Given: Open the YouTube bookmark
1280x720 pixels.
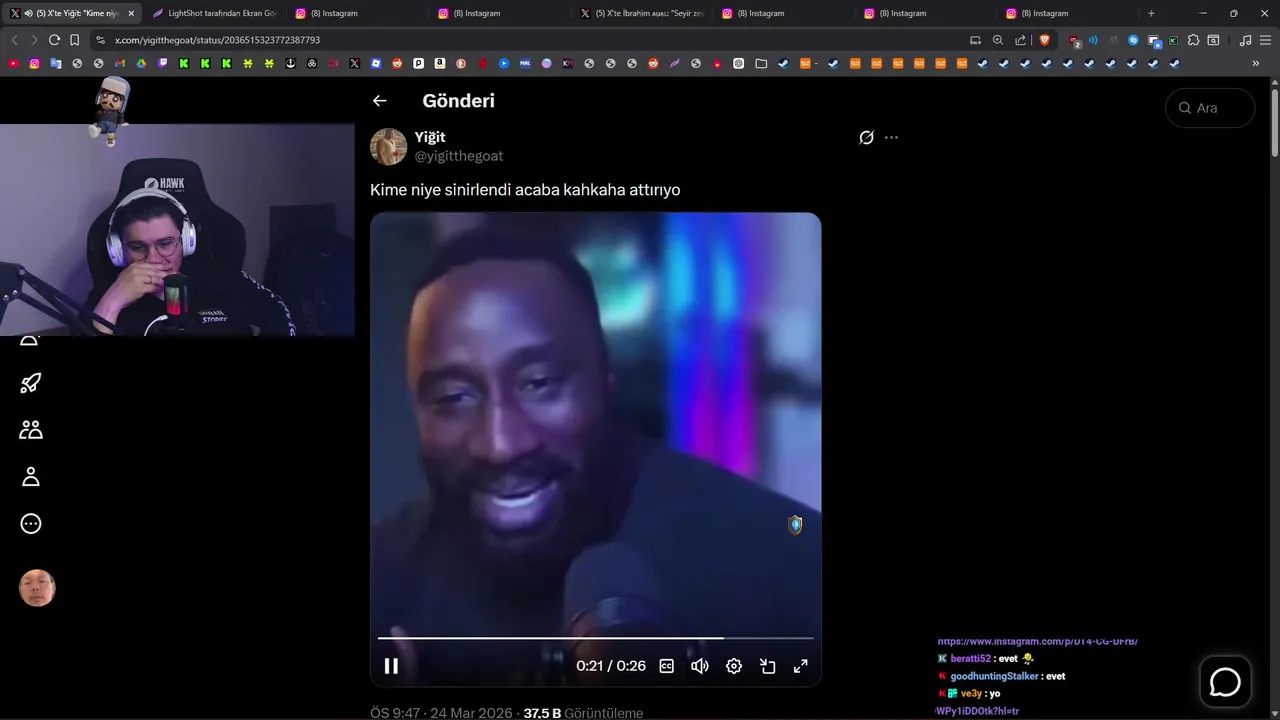Looking at the screenshot, I should tap(13, 63).
